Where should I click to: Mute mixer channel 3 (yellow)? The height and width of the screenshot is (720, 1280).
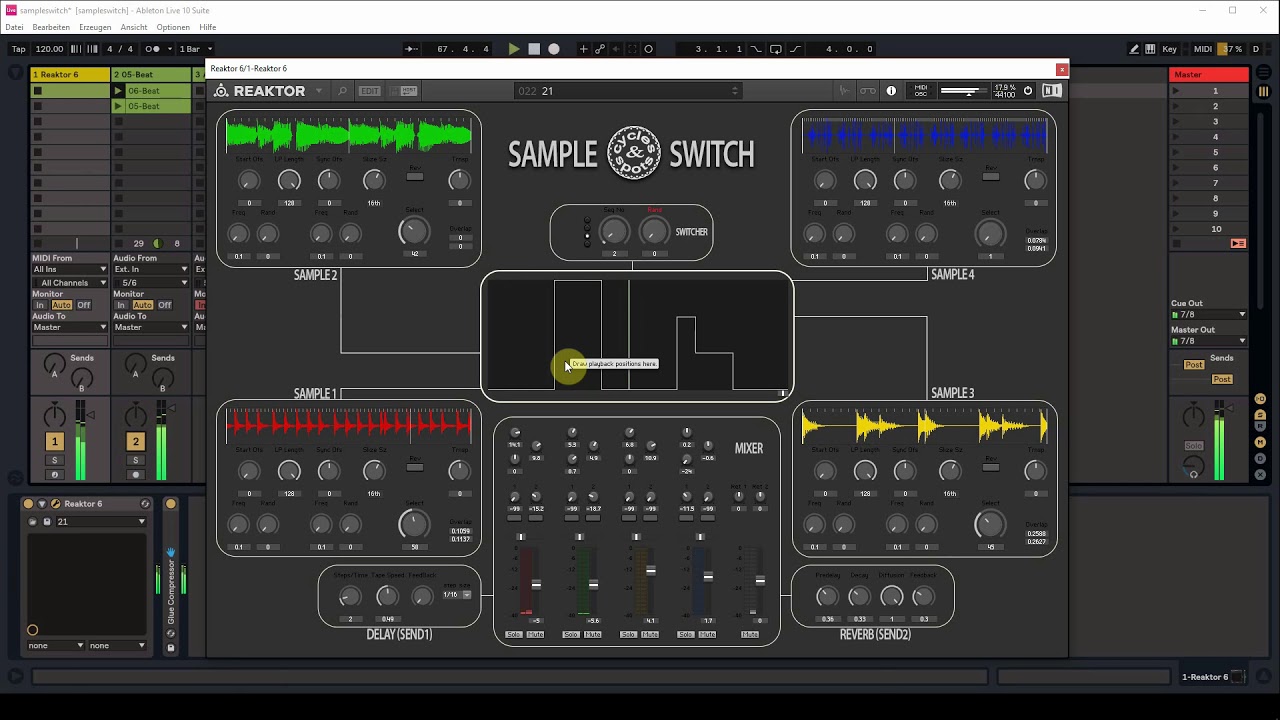650,634
